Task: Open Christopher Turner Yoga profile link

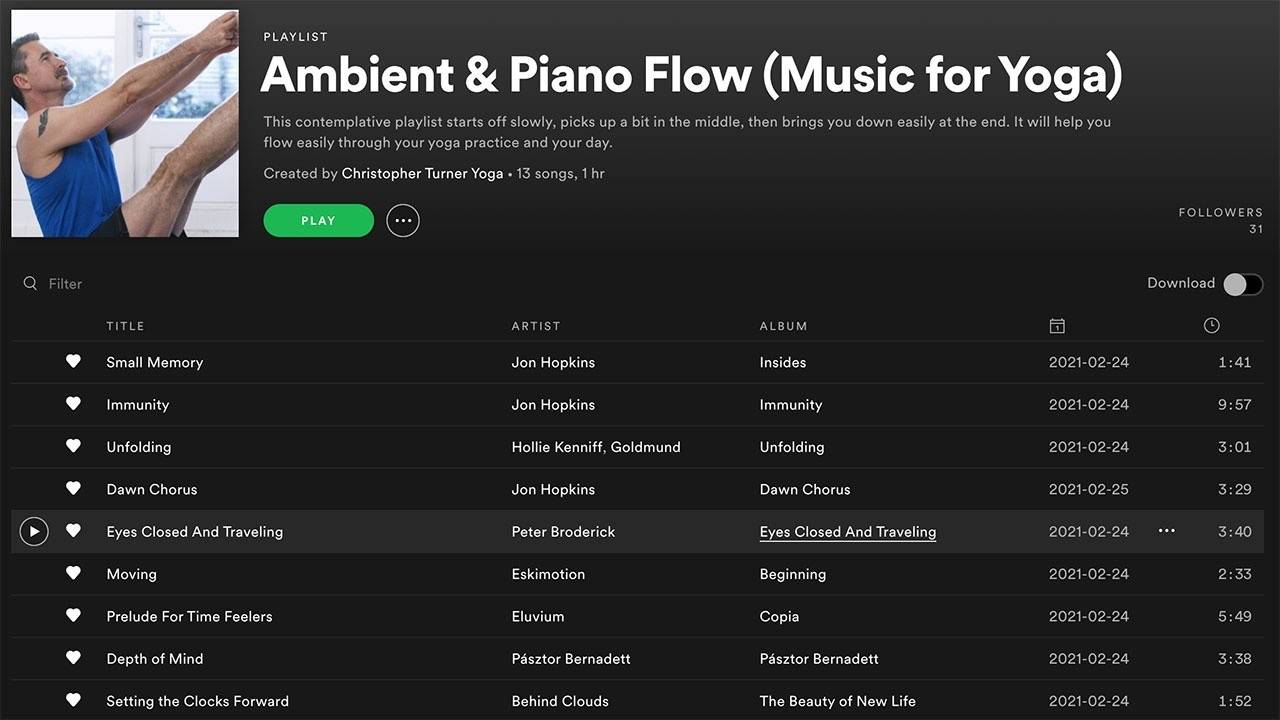Action: (x=422, y=173)
